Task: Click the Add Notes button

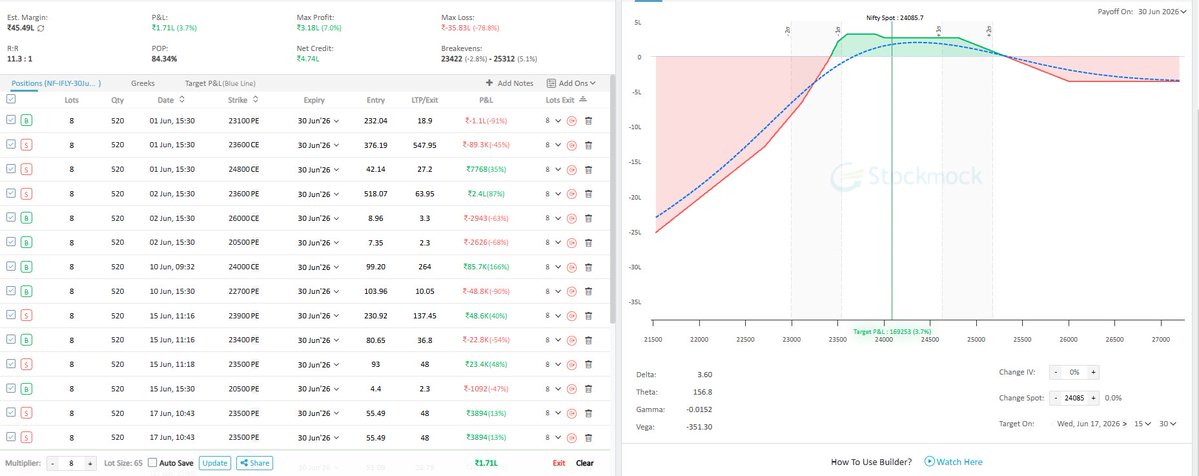Action: 509,83
